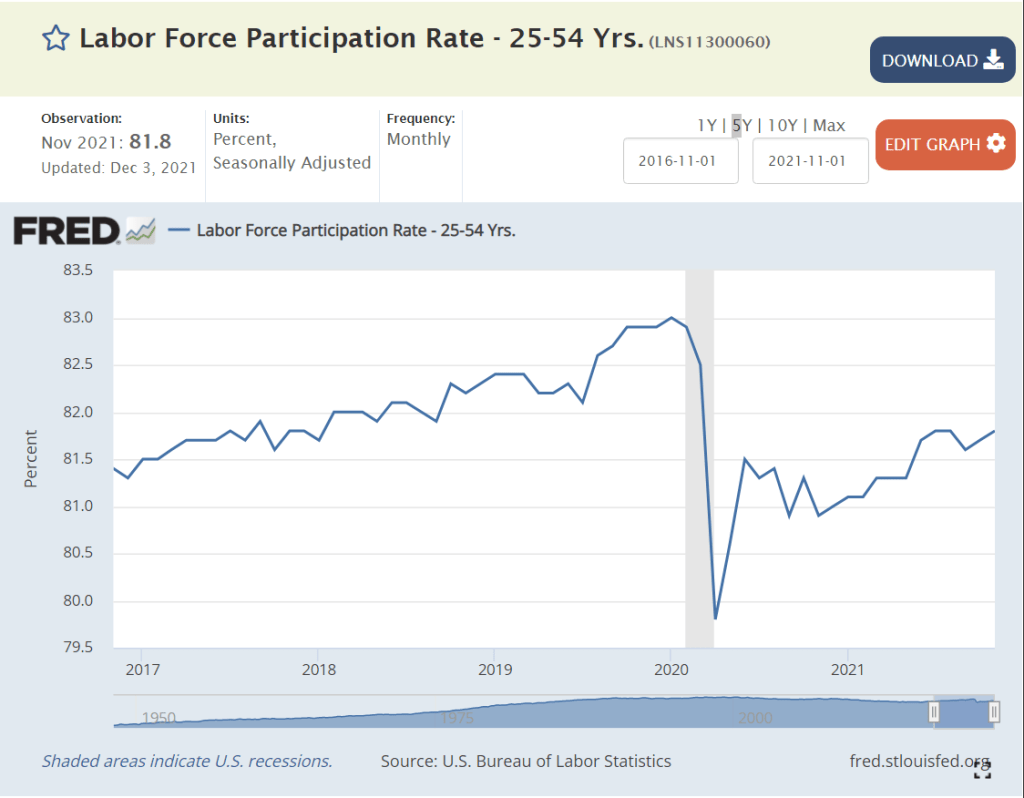The image size is (1024, 798).
Task: Click the download arrow icon
Action: [x=993, y=60]
